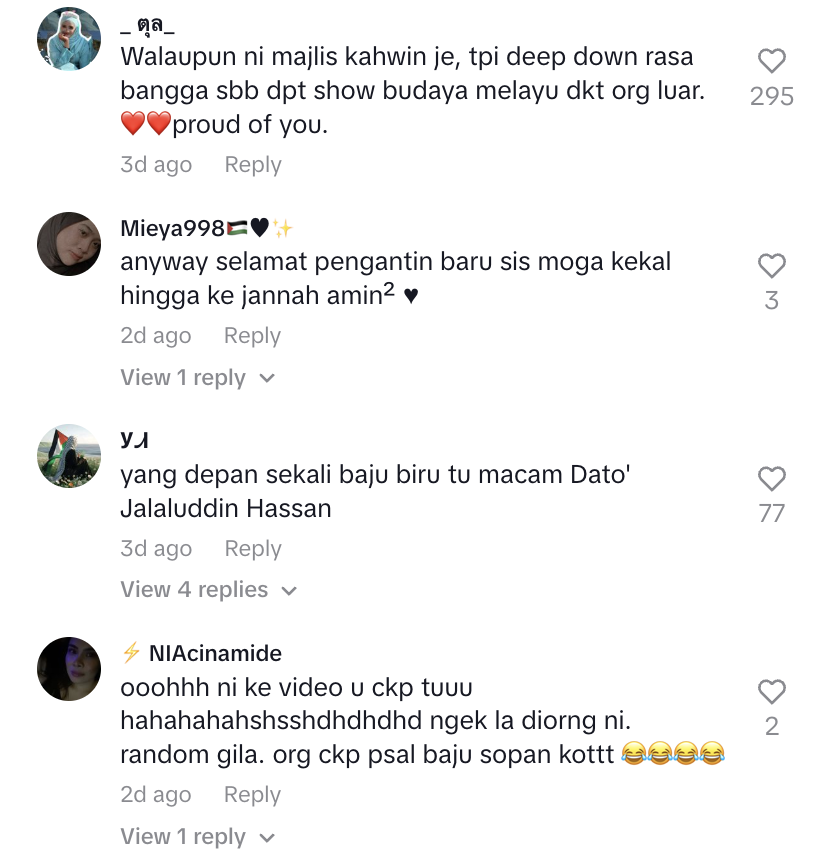The height and width of the screenshot is (852, 836).
Task: Open NIAcinamide's profile avatar
Action: (x=69, y=669)
